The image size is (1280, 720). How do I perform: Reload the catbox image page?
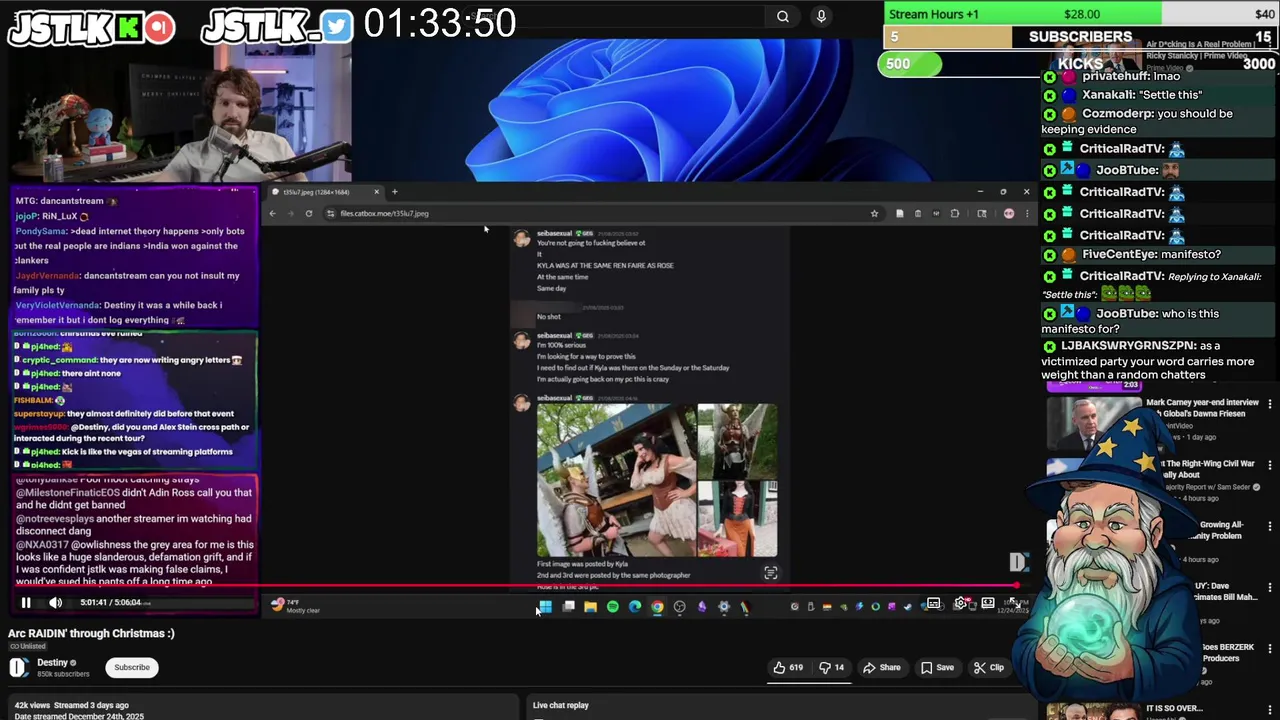click(x=308, y=213)
